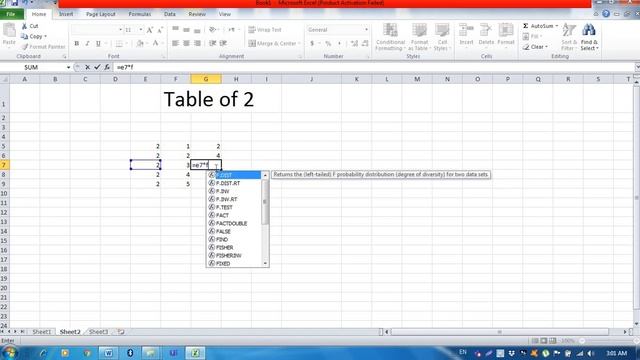Click the Windows Start orb
Viewport: 640px width, 360px height.
tap(9, 353)
